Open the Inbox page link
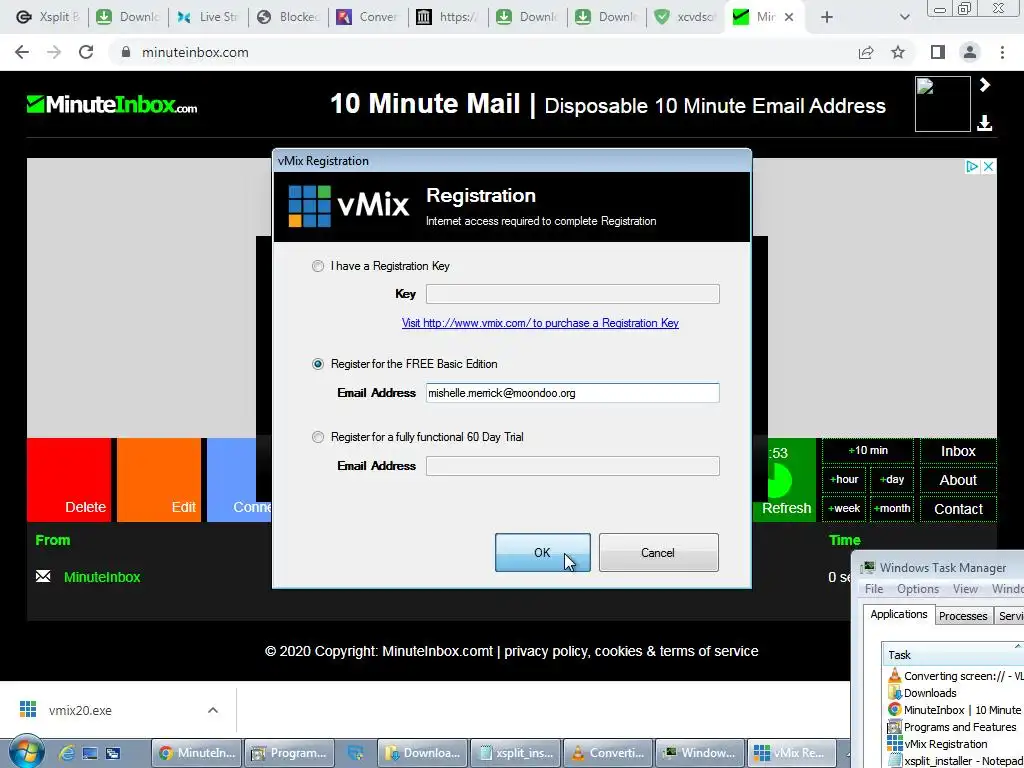Viewport: 1024px width, 768px height. click(x=958, y=451)
